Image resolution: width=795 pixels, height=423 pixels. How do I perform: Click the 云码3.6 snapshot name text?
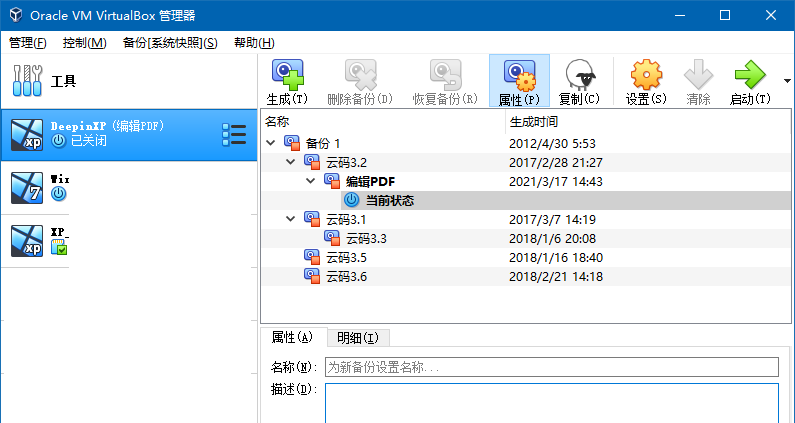[x=346, y=276]
